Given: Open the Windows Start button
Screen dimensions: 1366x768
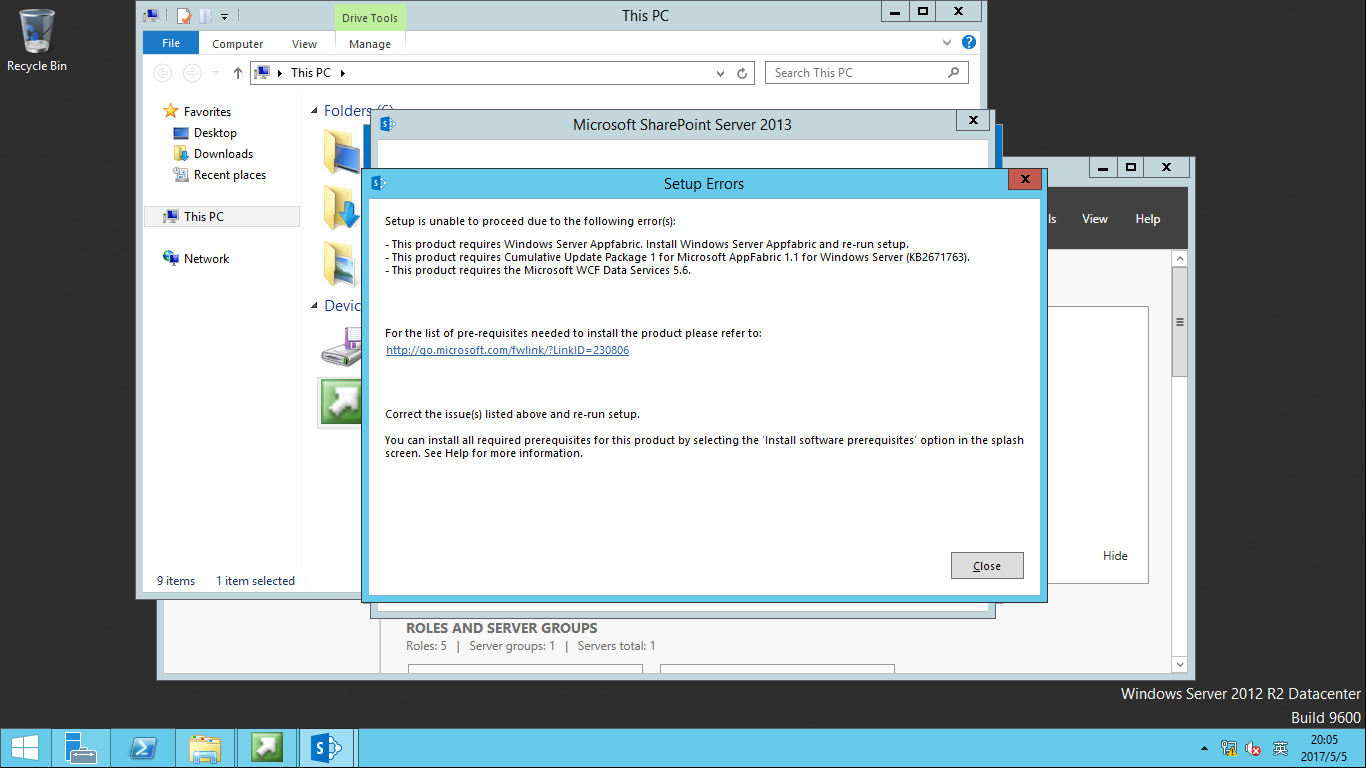Looking at the screenshot, I should 25,747.
